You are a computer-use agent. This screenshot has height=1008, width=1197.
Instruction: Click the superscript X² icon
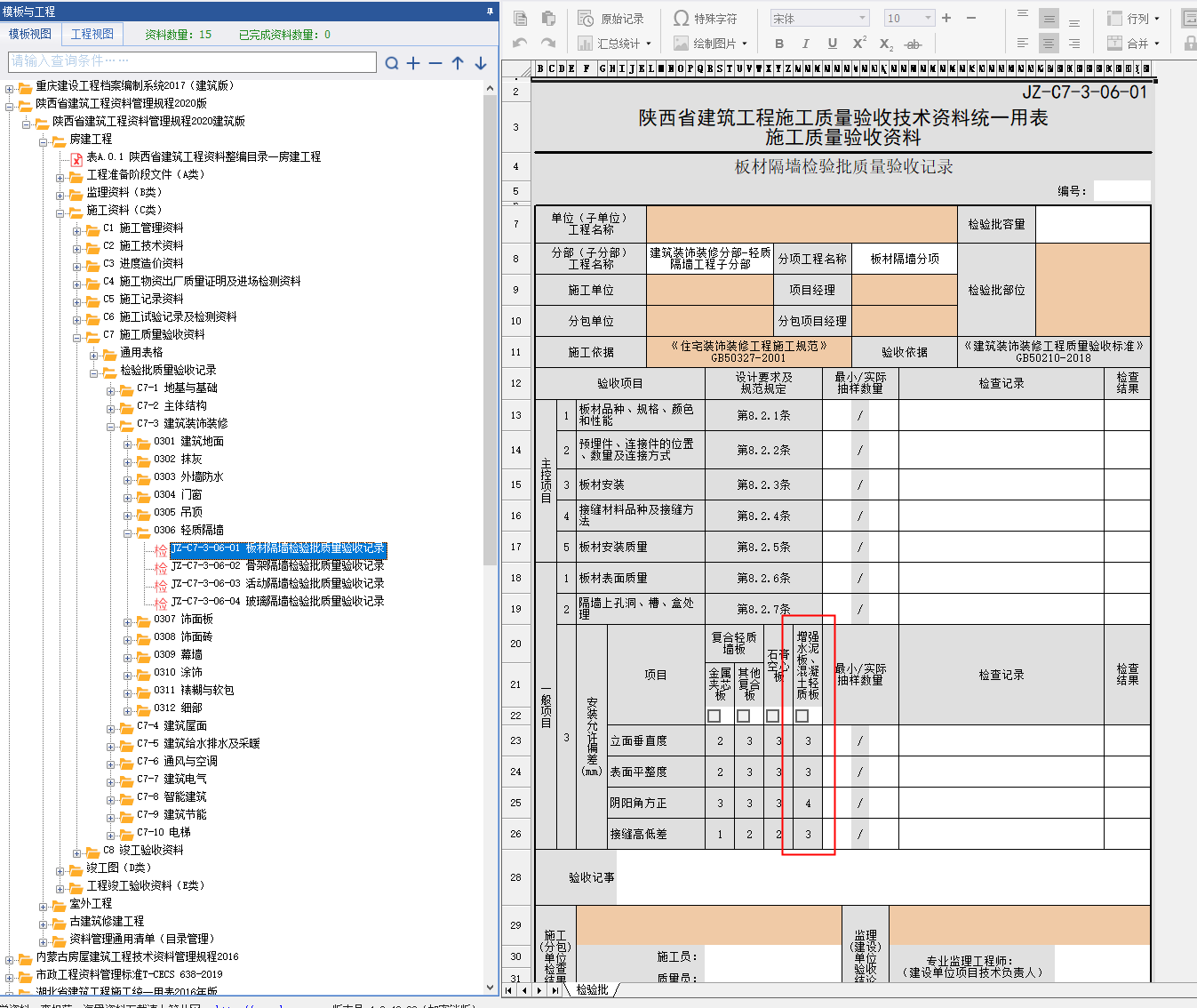tap(859, 44)
